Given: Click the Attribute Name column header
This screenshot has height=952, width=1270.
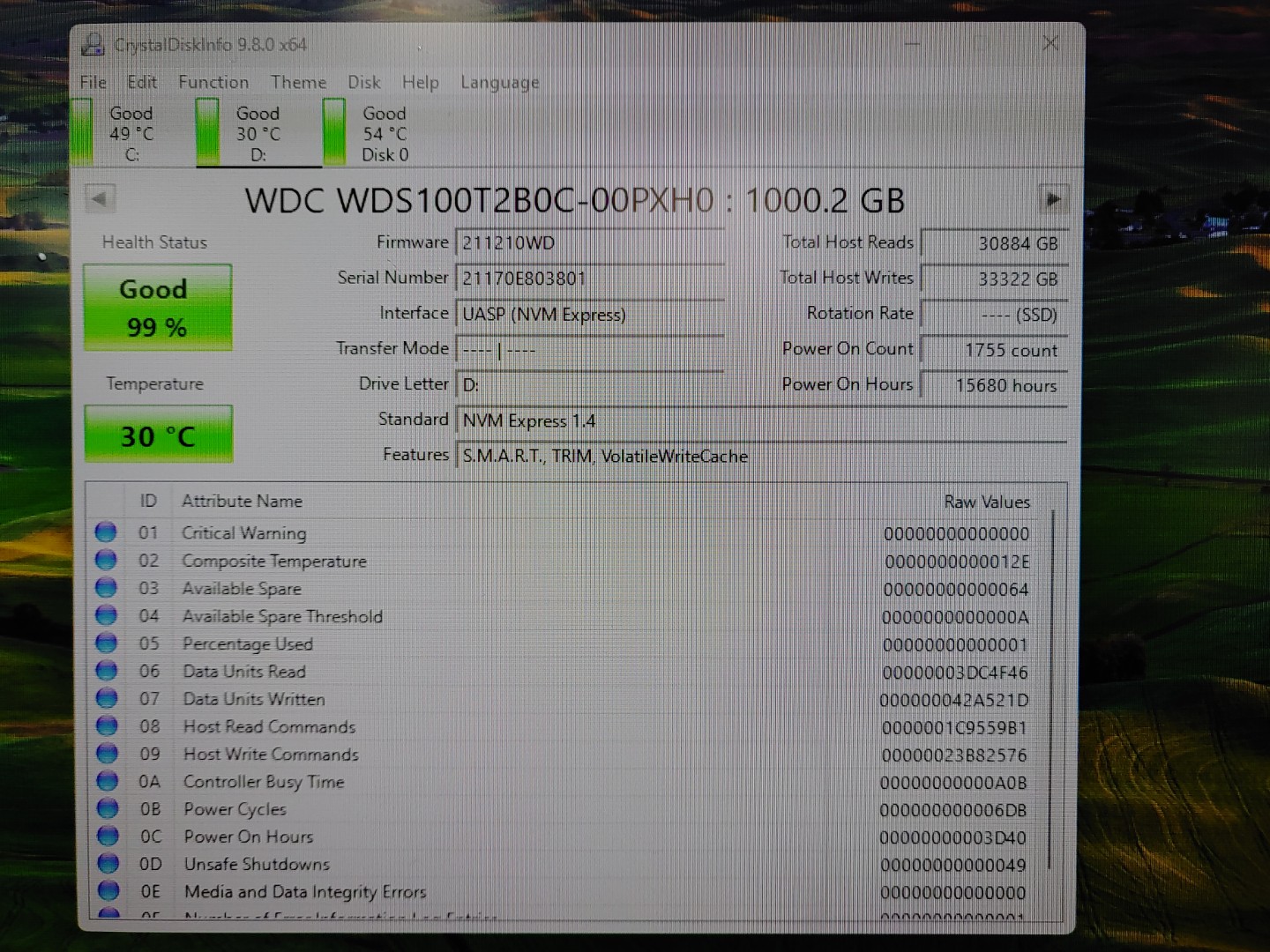Looking at the screenshot, I should (242, 501).
